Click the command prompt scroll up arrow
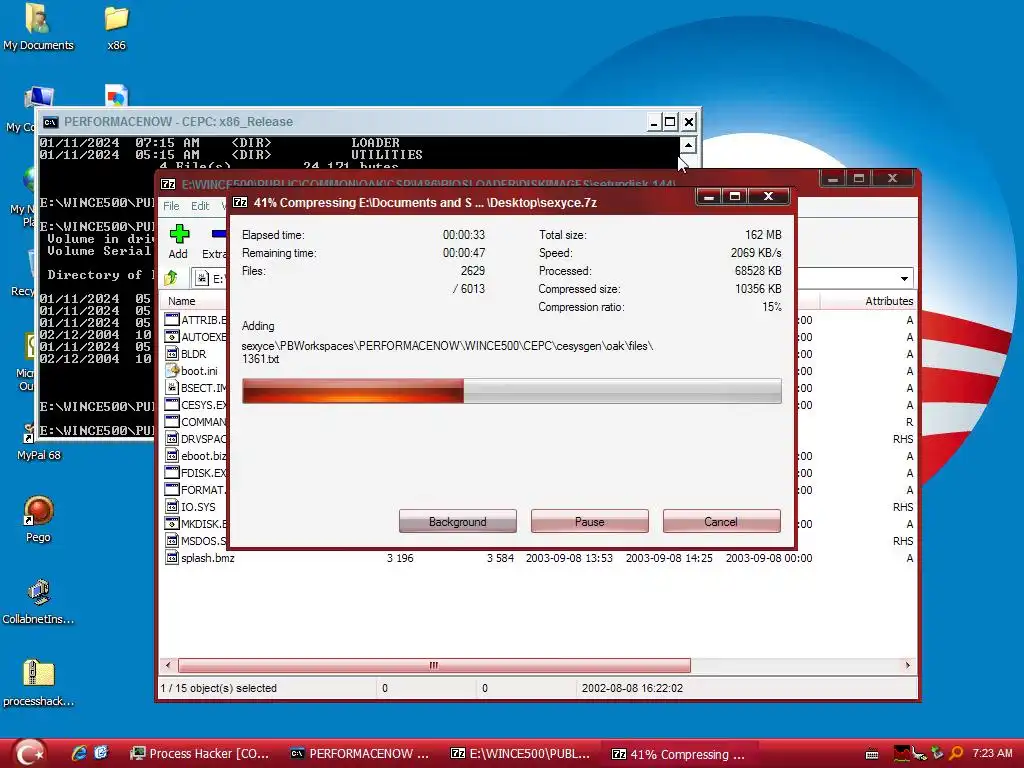This screenshot has width=1024, height=768. pyautogui.click(x=688, y=145)
